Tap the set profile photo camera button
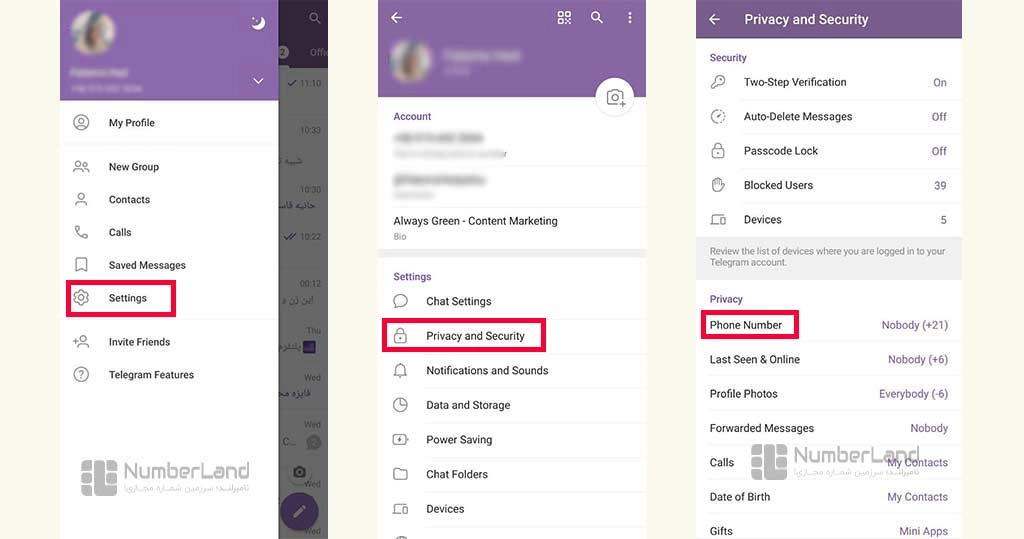Viewport: 1024px width, 539px height. (x=615, y=97)
